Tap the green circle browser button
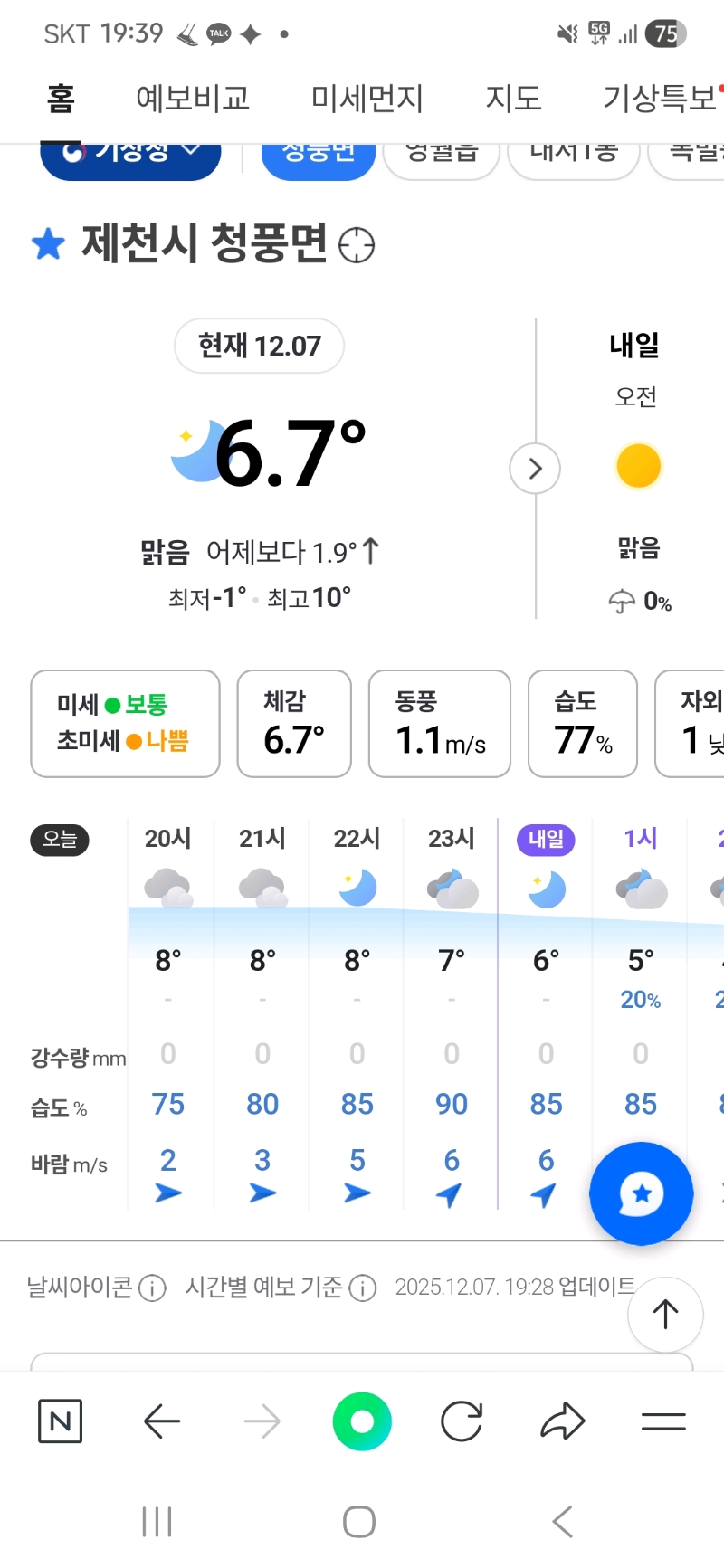This screenshot has height=1568, width=724. 362,1421
